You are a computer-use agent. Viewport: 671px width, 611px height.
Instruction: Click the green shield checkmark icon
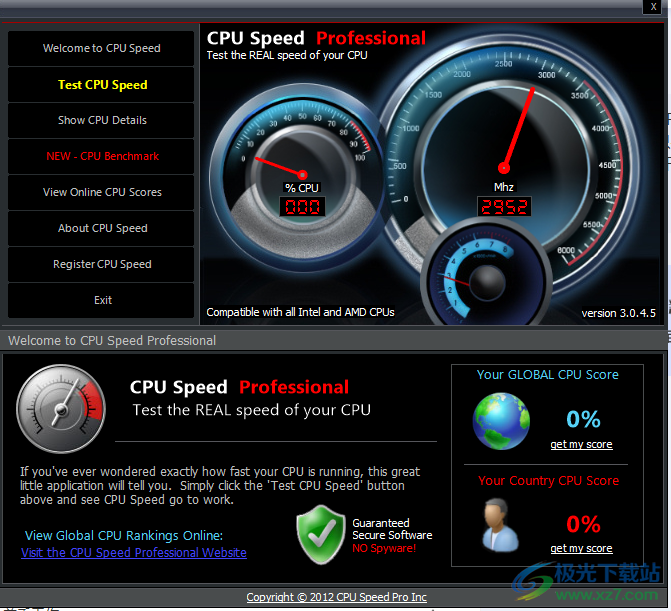coord(321,534)
